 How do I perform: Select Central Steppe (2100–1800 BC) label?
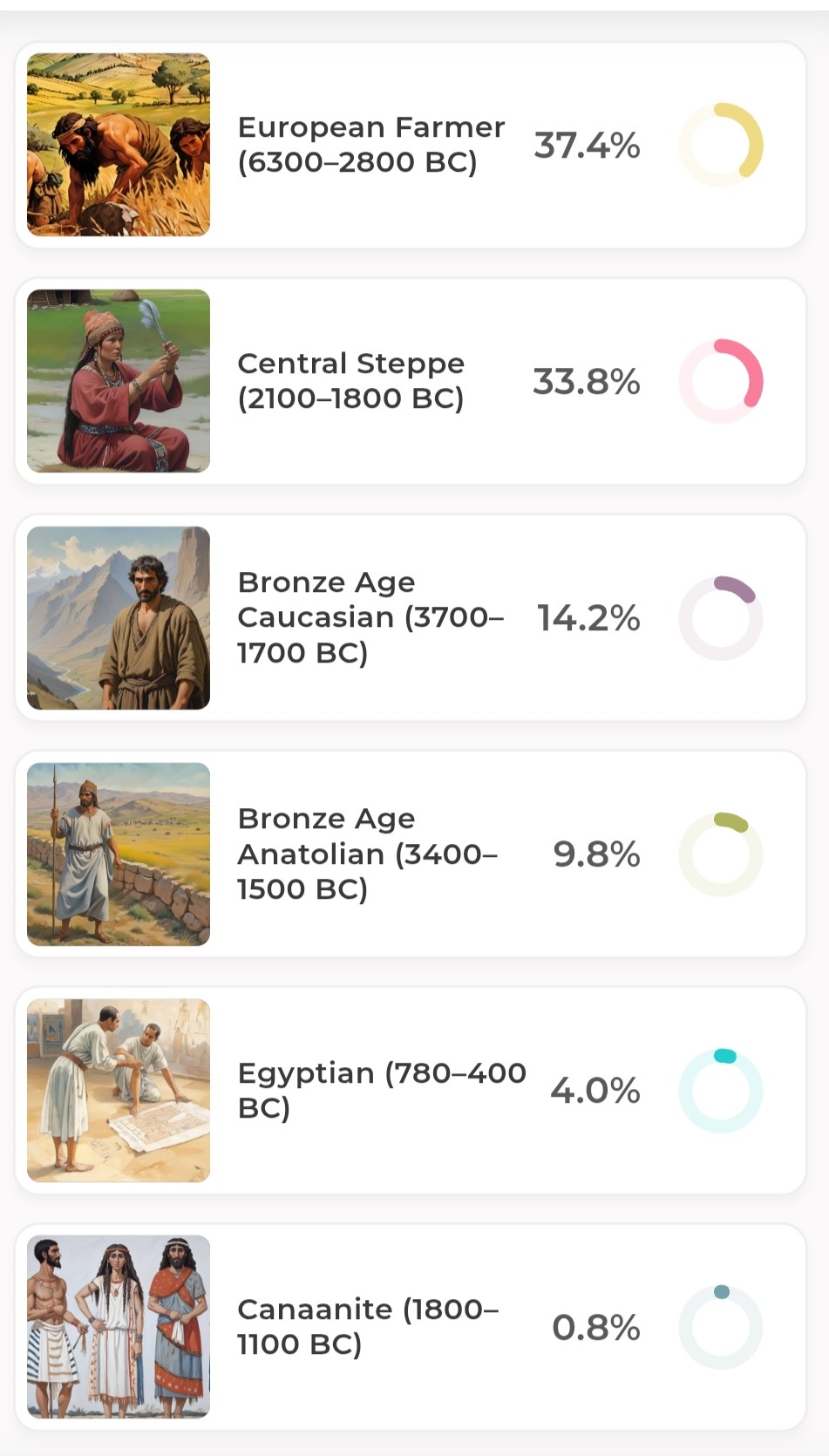350,381
